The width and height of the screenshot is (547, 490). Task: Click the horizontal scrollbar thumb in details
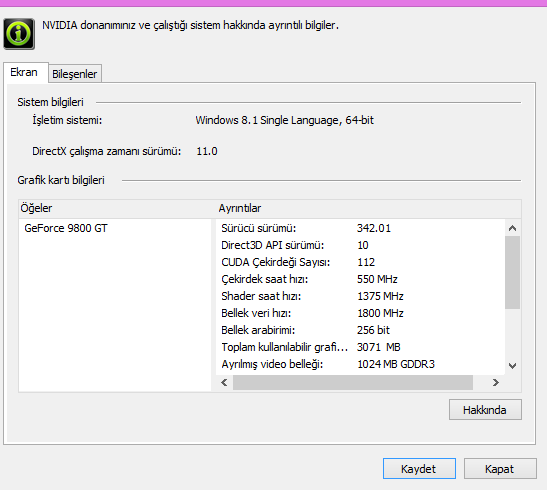(x=353, y=383)
